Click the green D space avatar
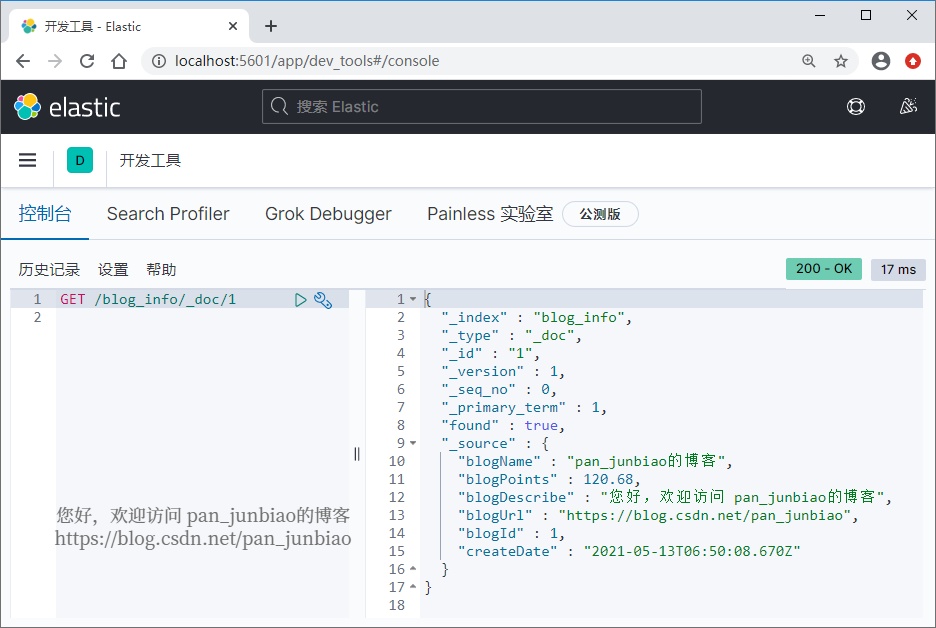 point(80,160)
